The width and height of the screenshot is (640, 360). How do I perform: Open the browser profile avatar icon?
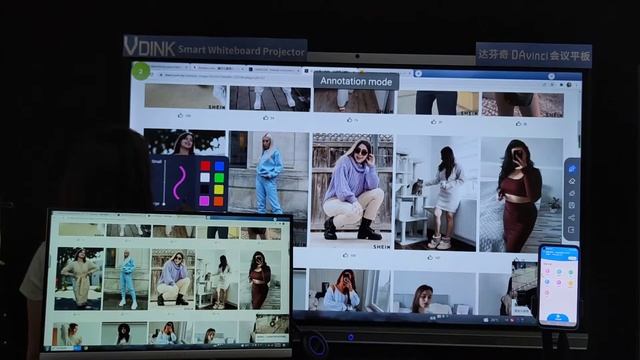coord(569,84)
